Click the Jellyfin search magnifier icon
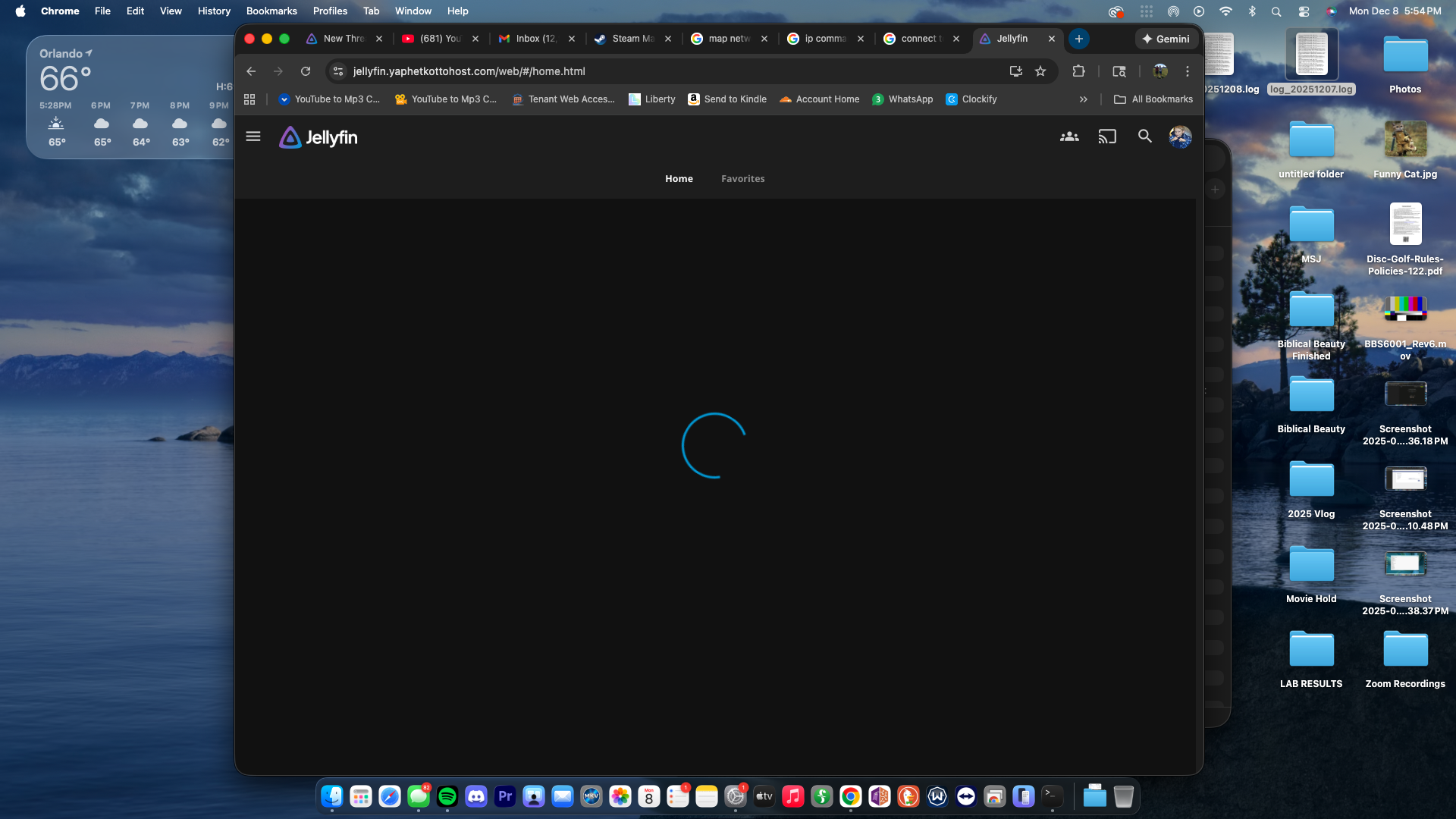 point(1145,136)
